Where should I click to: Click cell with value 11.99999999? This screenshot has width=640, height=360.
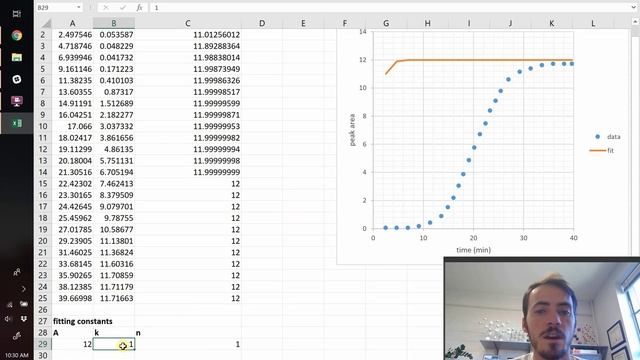pyautogui.click(x=188, y=172)
